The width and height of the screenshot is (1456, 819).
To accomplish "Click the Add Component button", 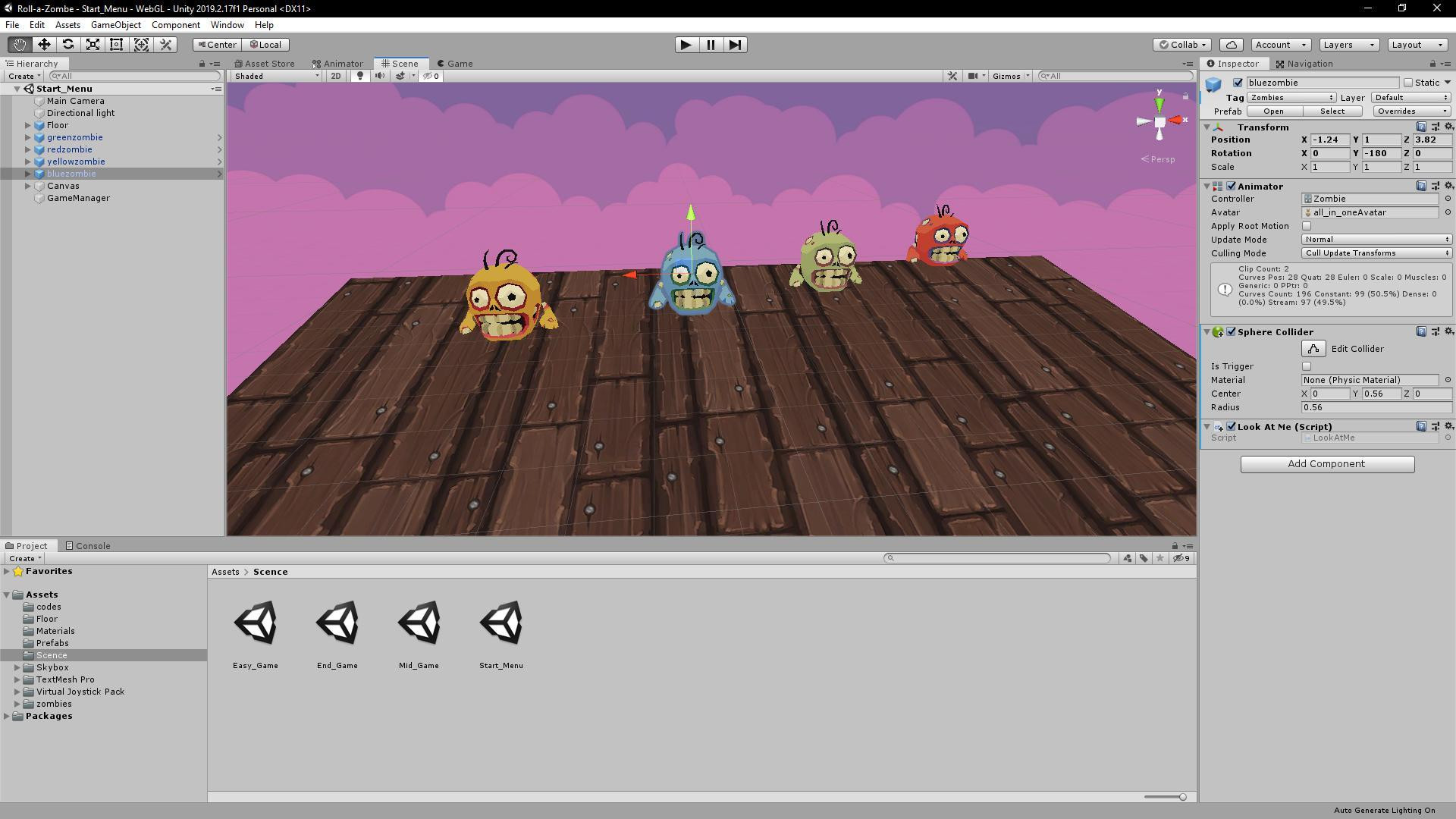I will pos(1327,464).
